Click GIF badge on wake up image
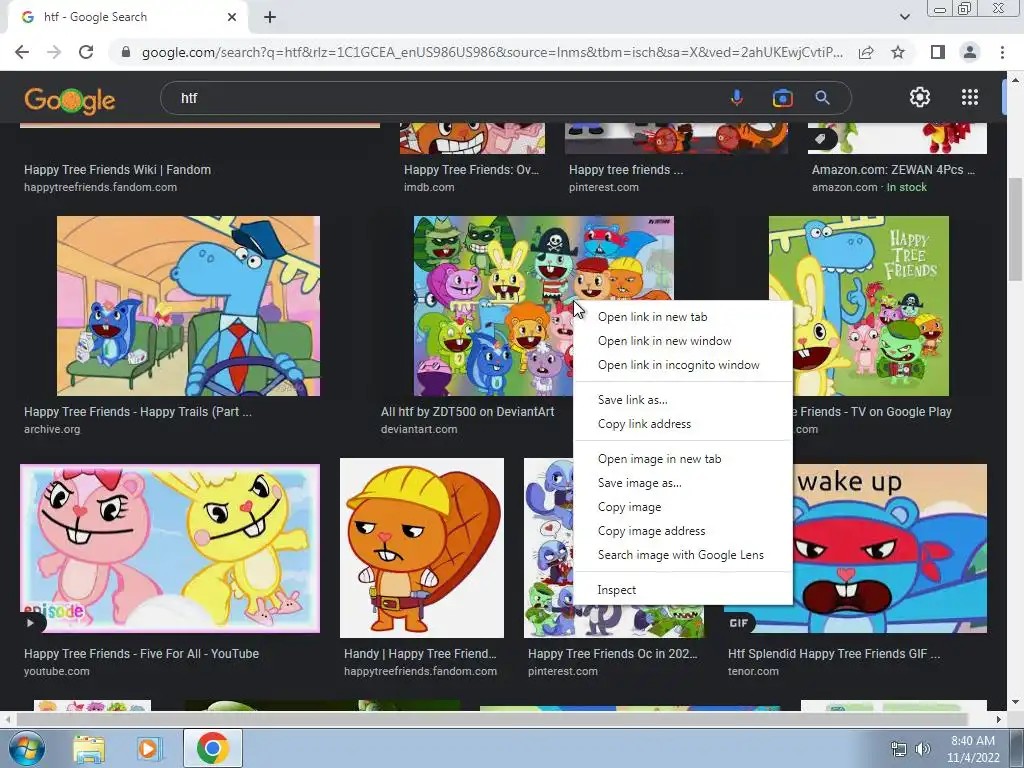 click(x=739, y=623)
